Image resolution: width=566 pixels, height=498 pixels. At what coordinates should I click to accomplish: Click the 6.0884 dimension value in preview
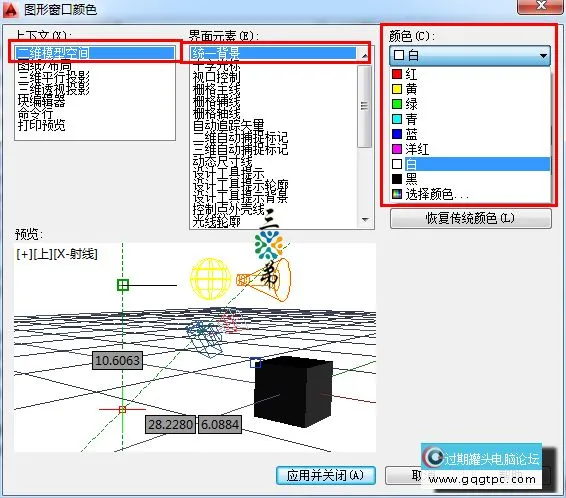tap(220, 424)
